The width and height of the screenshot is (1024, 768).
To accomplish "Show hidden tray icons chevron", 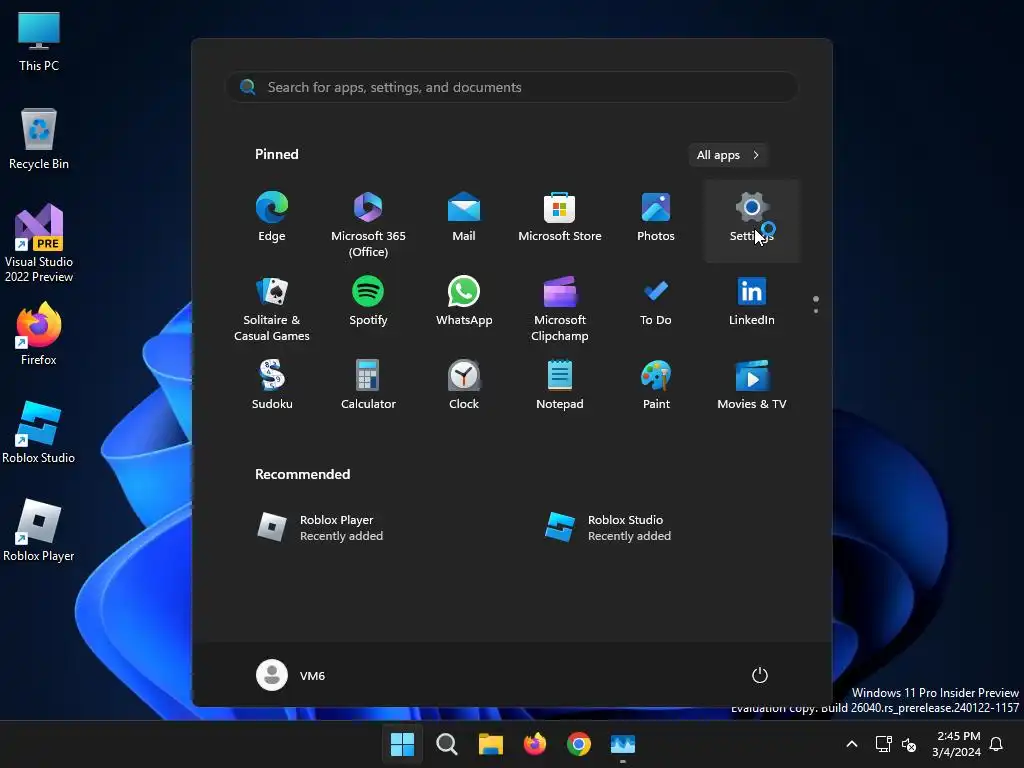I will coord(852,744).
